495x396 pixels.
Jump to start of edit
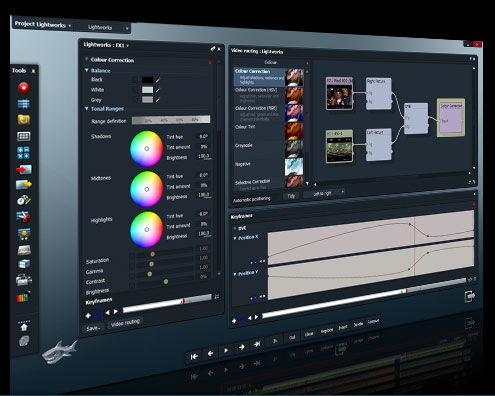coord(194,357)
